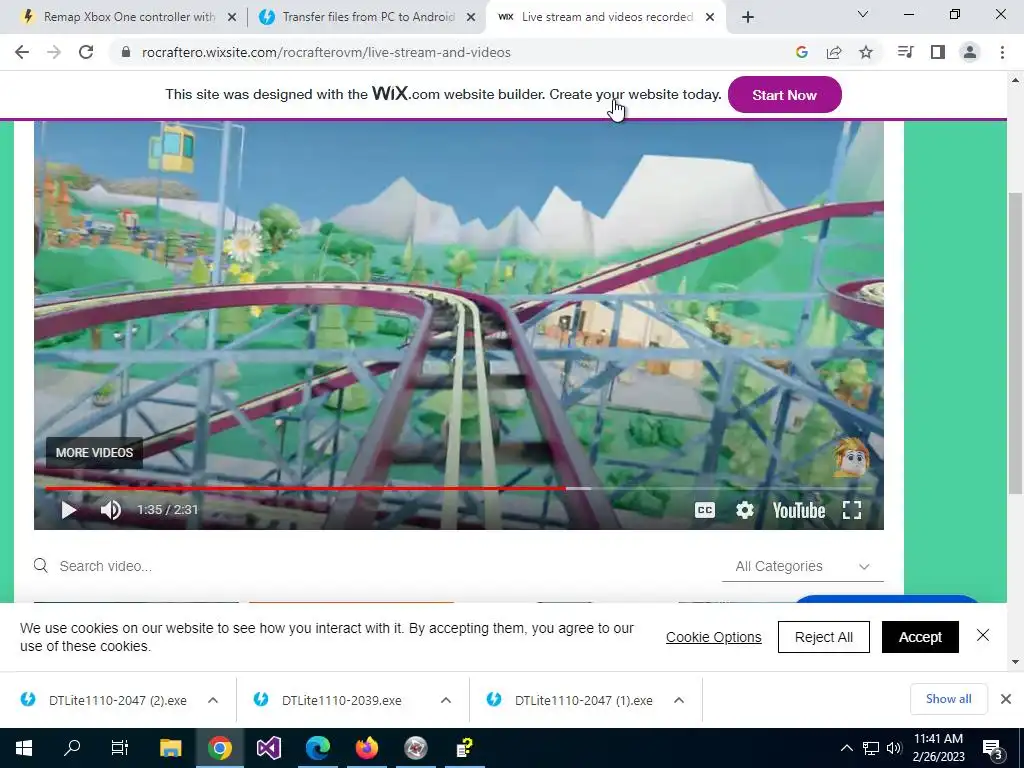Click the channel avatar watermark in video
Viewport: 1024px width, 768px height.
tap(852, 458)
